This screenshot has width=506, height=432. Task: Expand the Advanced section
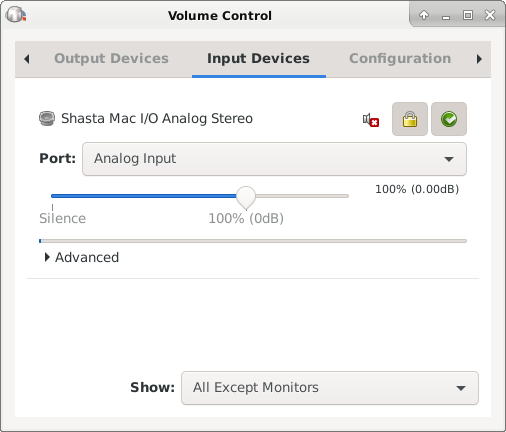(x=82, y=257)
